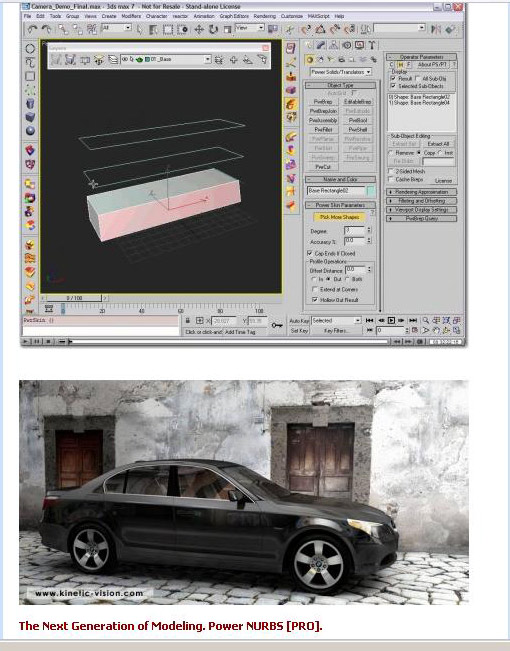Select the Both offset radio button
Viewport: 510px width, 651px height.
click(x=348, y=279)
